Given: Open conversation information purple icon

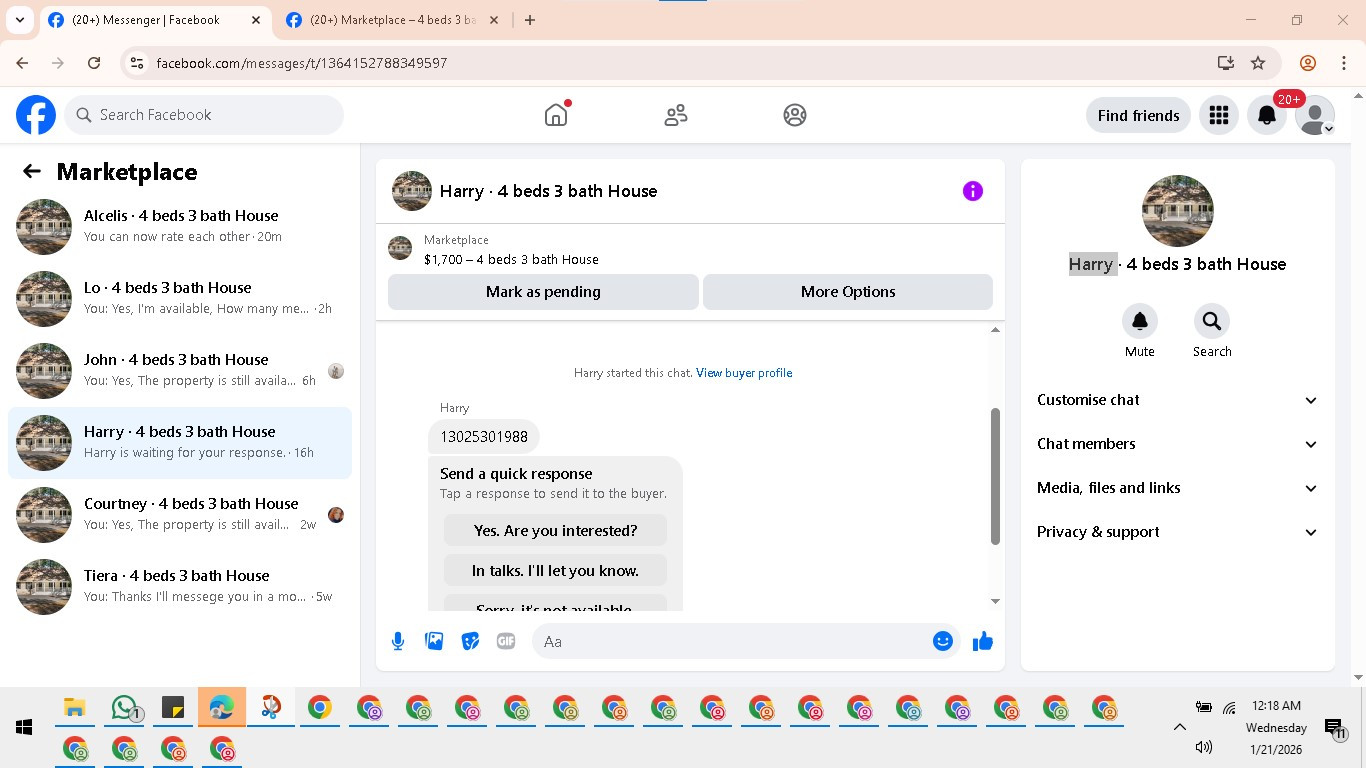Looking at the screenshot, I should pyautogui.click(x=973, y=191).
